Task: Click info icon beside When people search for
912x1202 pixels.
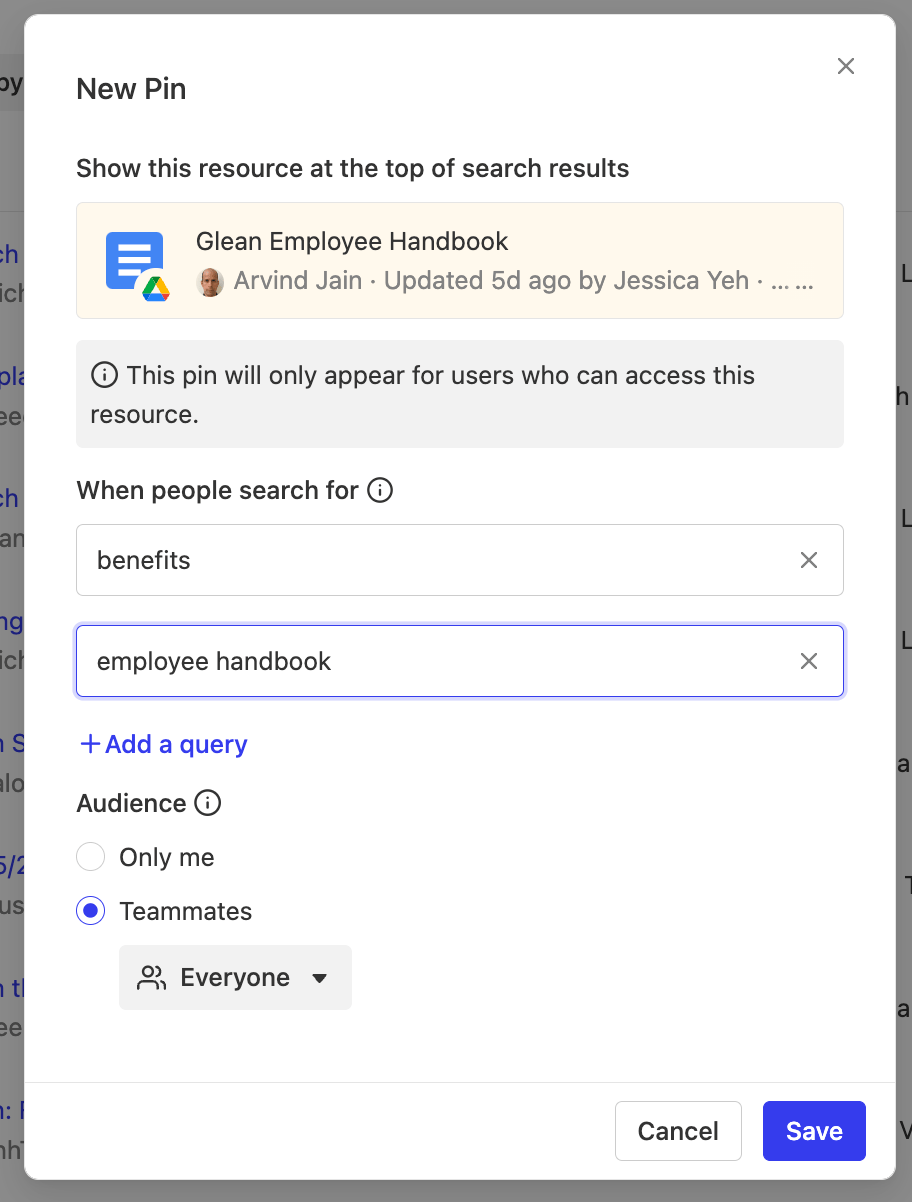Action: 380,491
